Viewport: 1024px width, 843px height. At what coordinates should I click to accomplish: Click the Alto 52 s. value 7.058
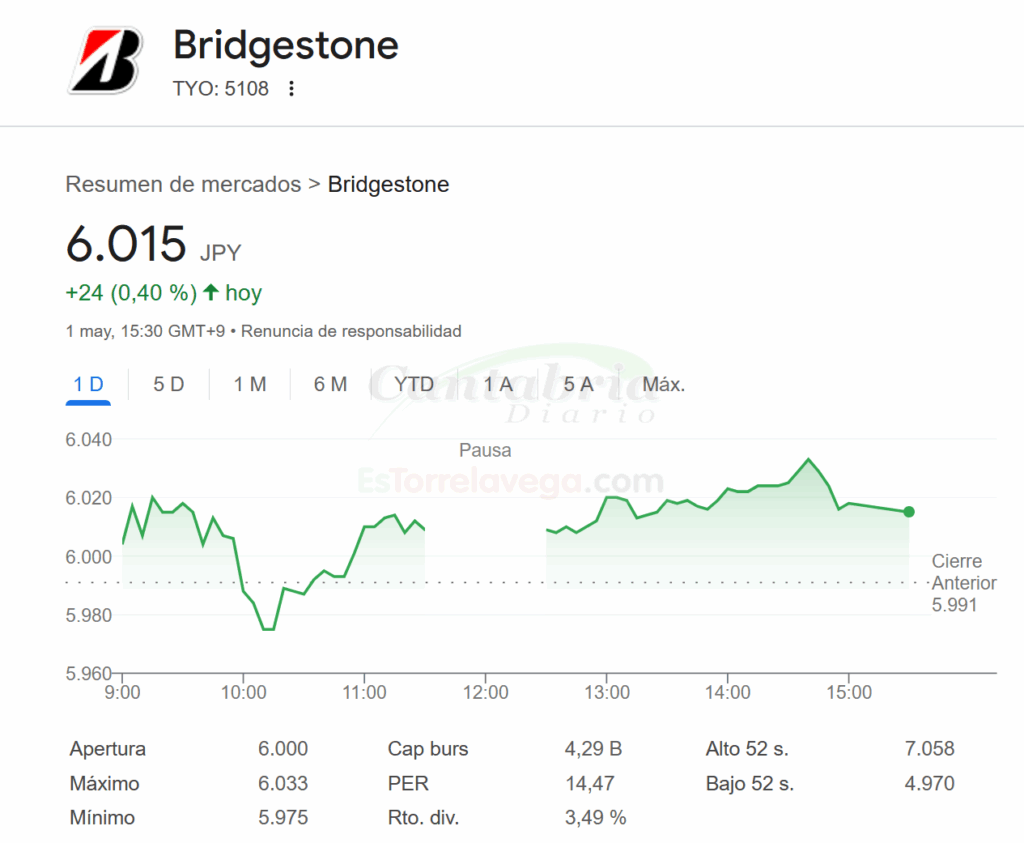click(929, 748)
